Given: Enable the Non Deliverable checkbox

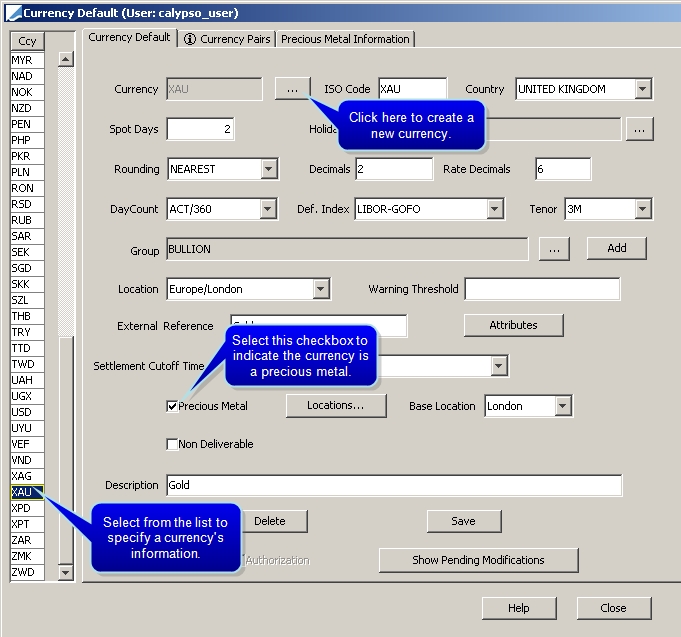Looking at the screenshot, I should pyautogui.click(x=172, y=444).
